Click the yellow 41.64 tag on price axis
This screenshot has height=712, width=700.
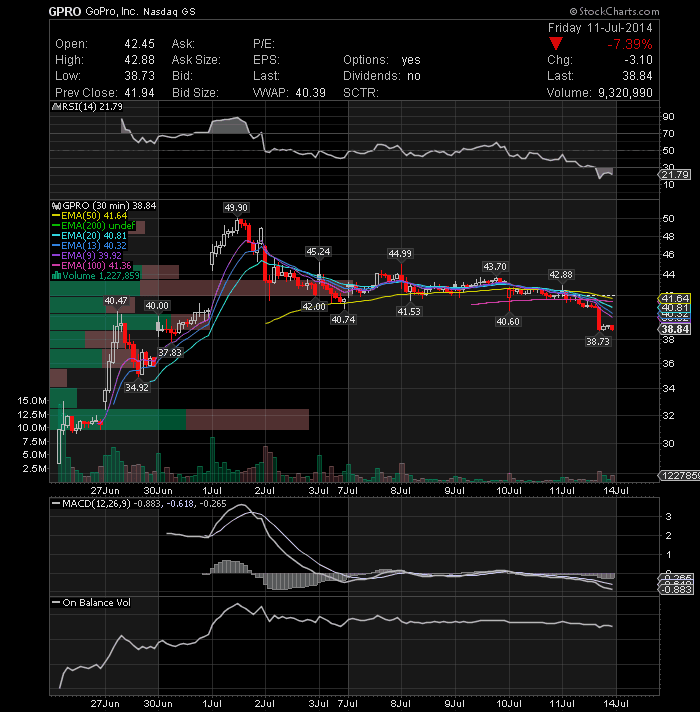675,298
